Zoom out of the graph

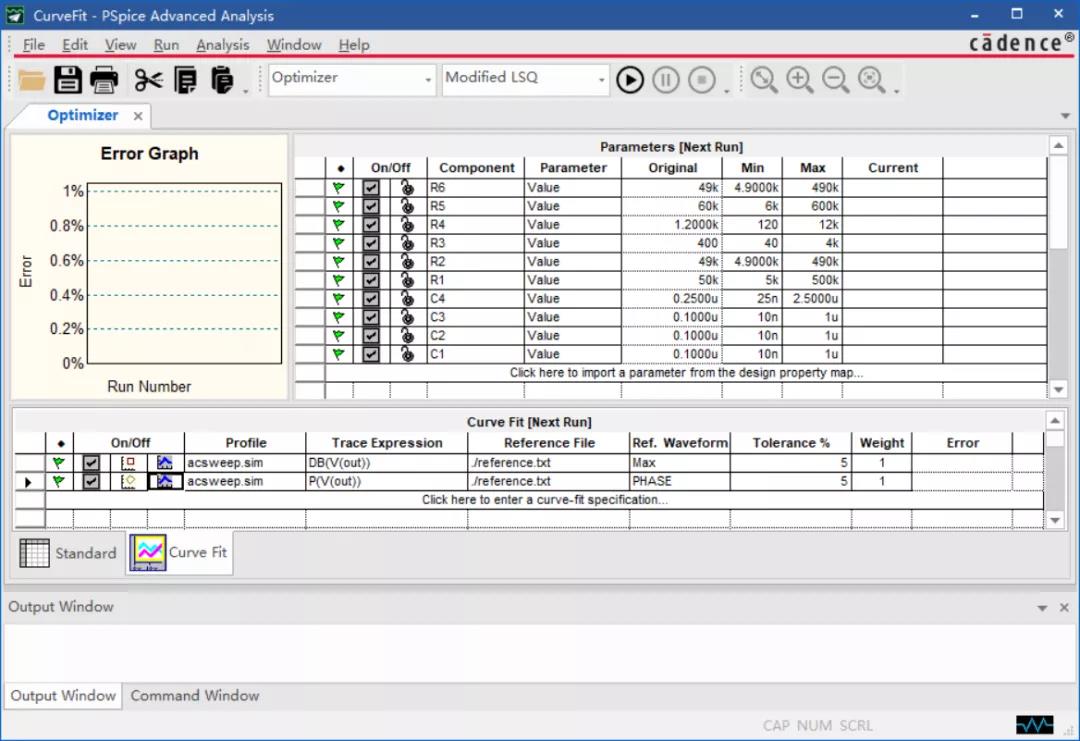(x=835, y=80)
